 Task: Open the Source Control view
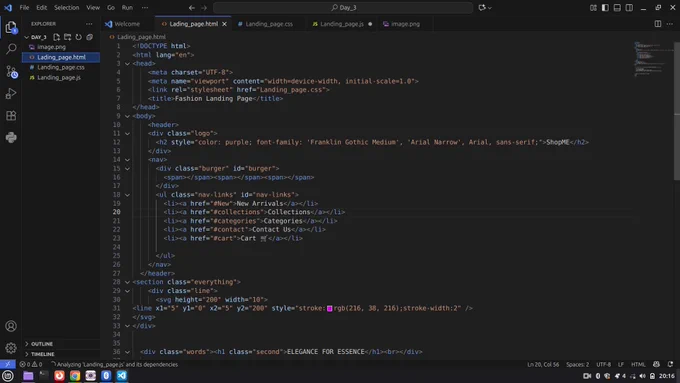point(11,72)
